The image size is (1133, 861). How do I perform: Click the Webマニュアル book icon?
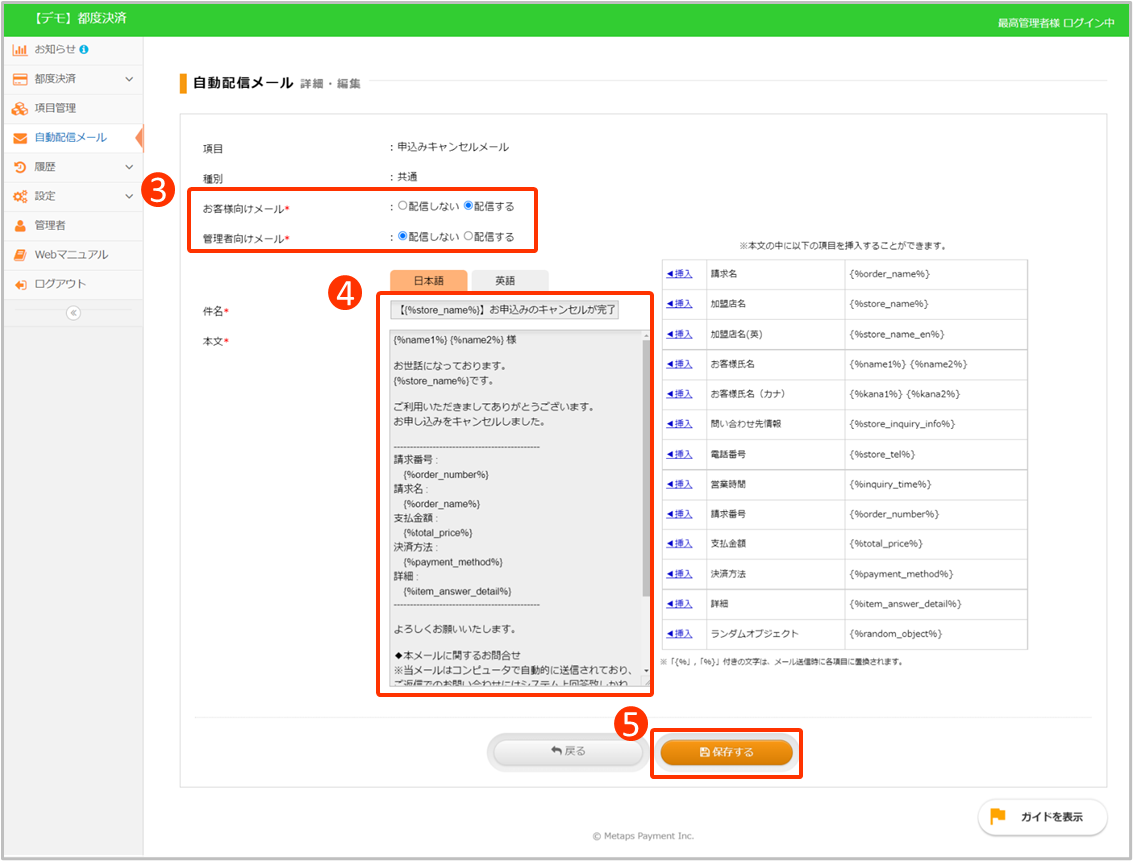click(x=20, y=255)
